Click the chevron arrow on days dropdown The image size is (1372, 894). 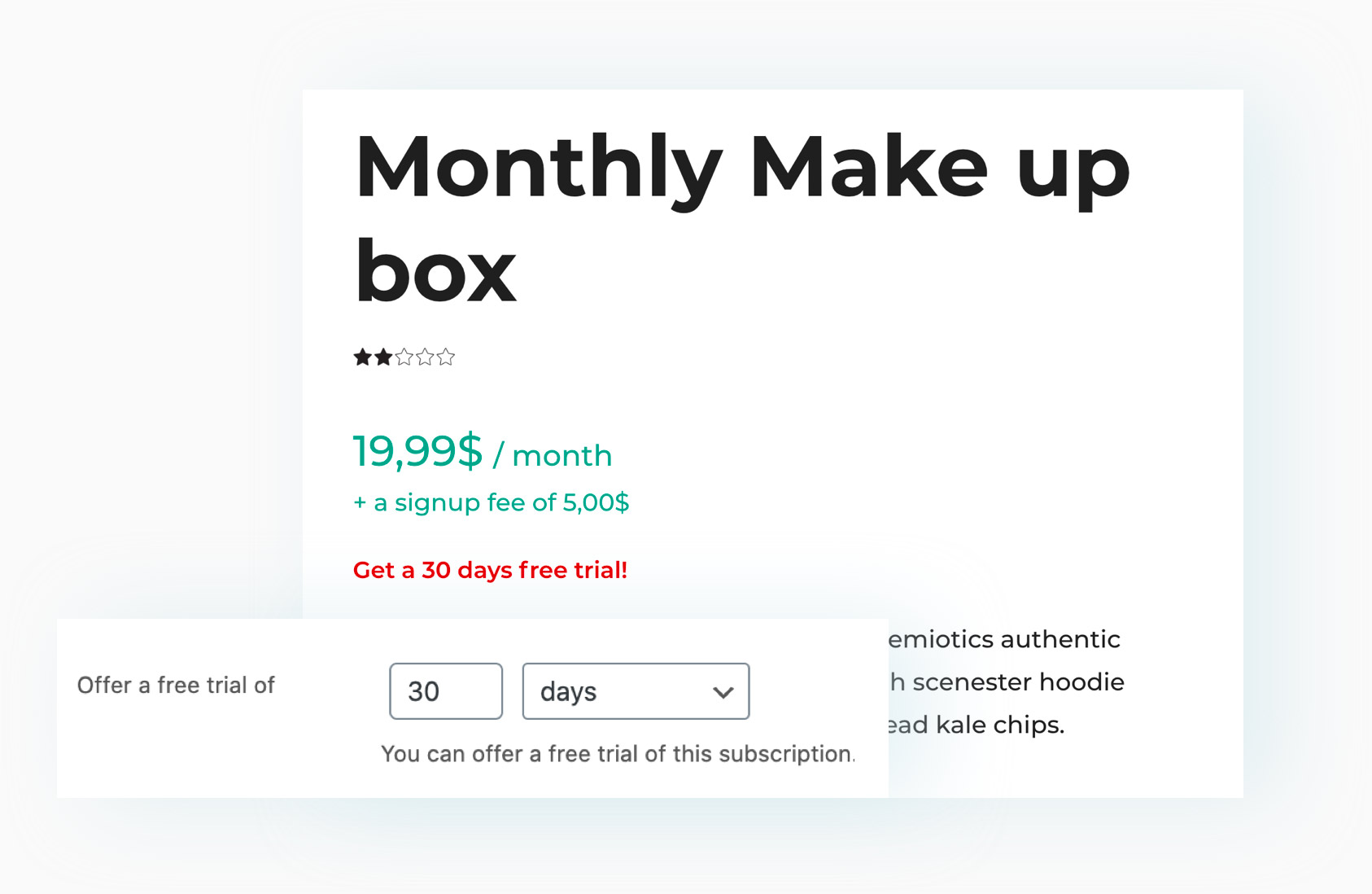[723, 692]
